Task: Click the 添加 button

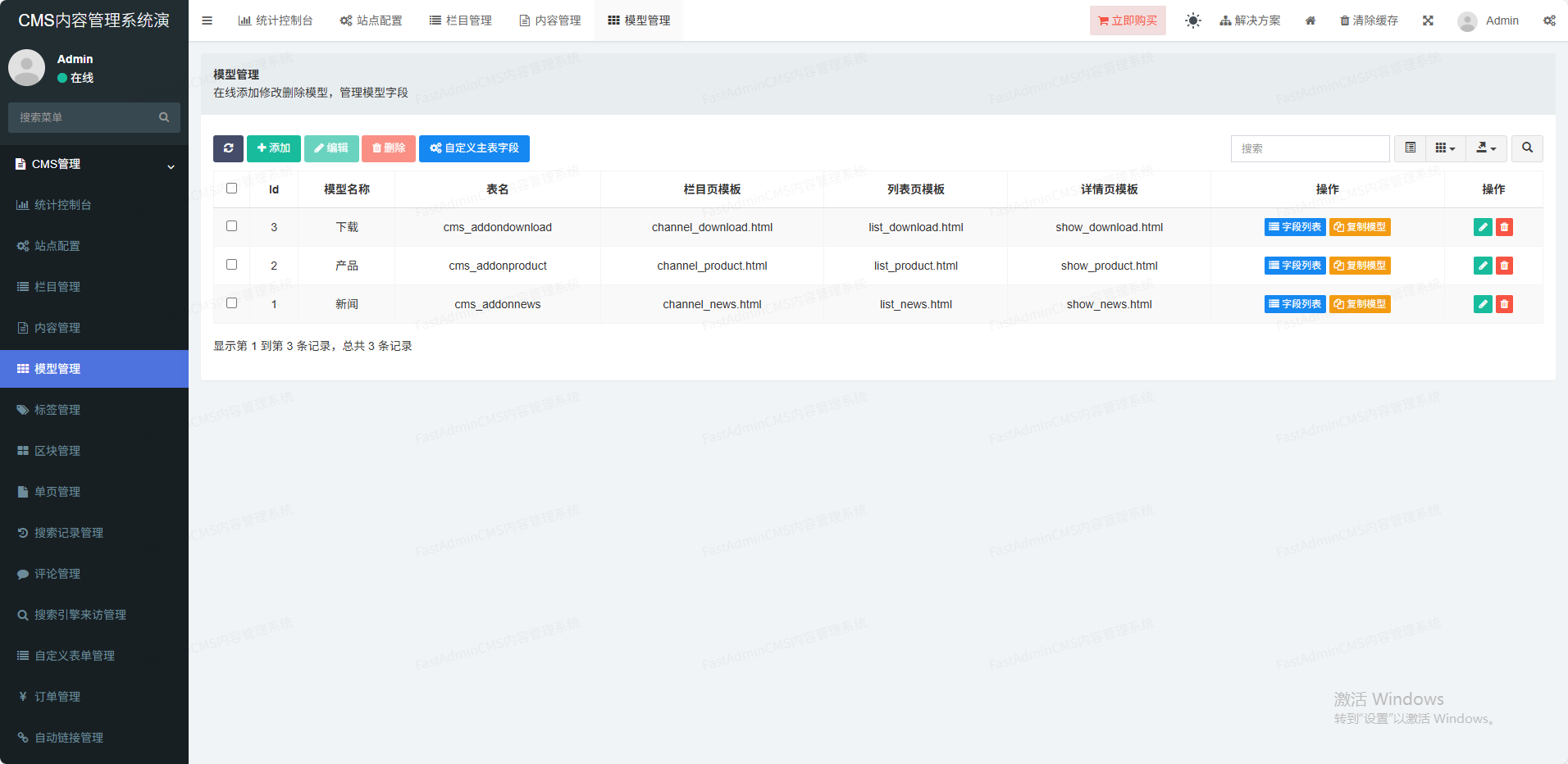Action: tap(273, 148)
